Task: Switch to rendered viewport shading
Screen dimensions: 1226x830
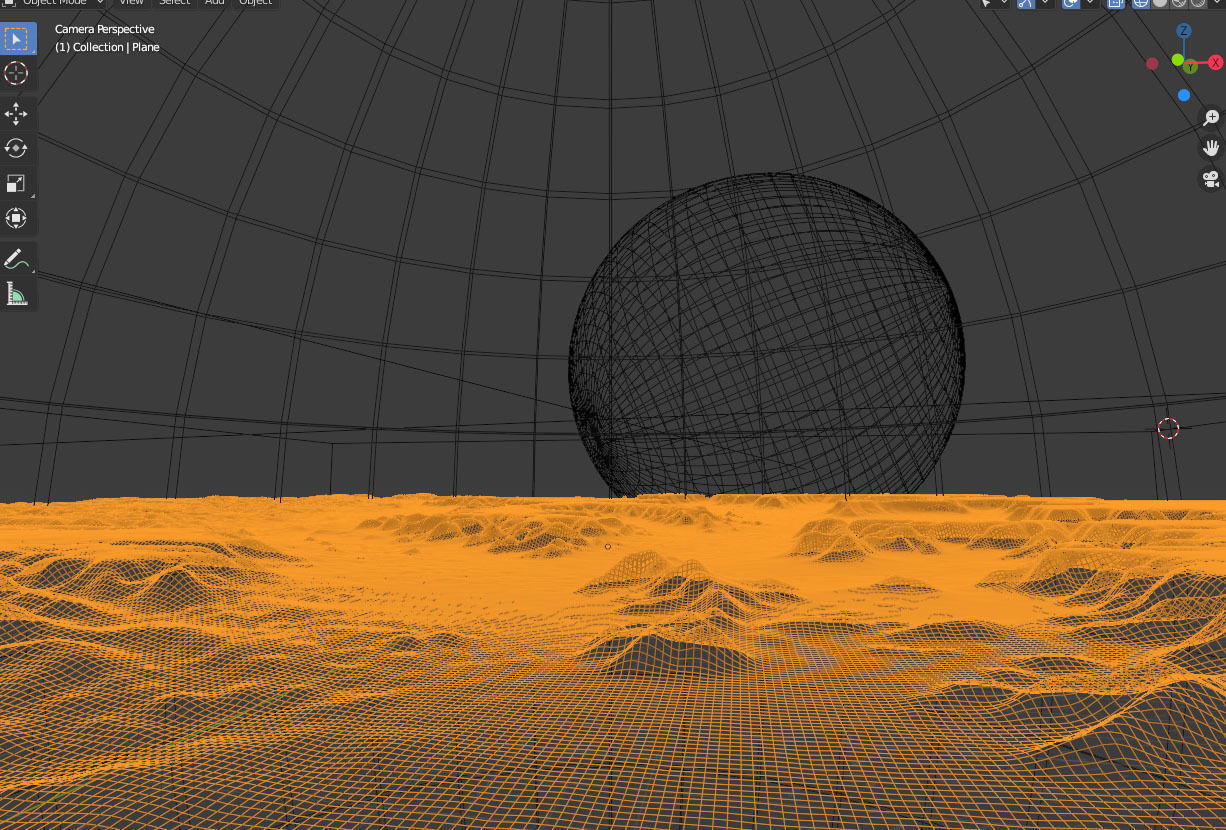Action: 1198,3
